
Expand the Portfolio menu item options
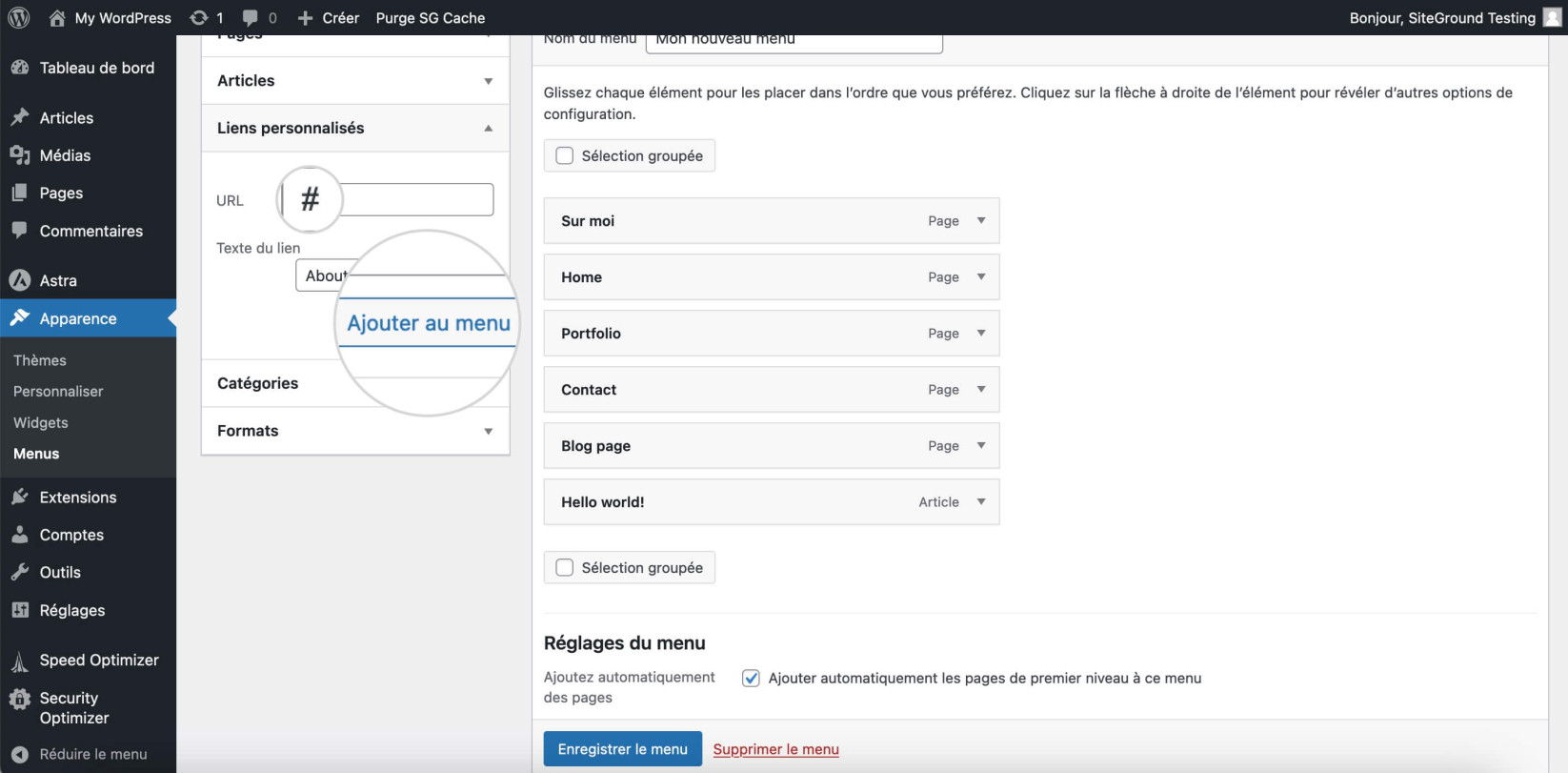click(981, 333)
